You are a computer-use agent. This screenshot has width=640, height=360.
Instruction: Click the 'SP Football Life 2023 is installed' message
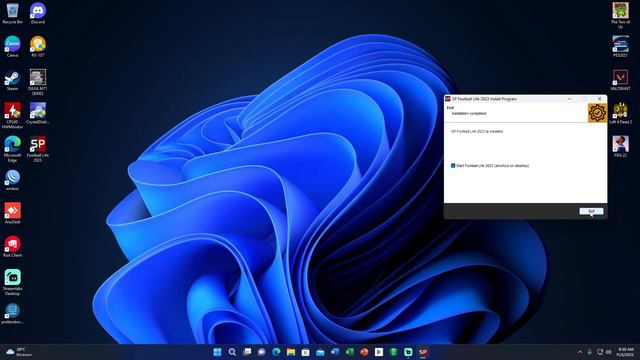[477, 131]
